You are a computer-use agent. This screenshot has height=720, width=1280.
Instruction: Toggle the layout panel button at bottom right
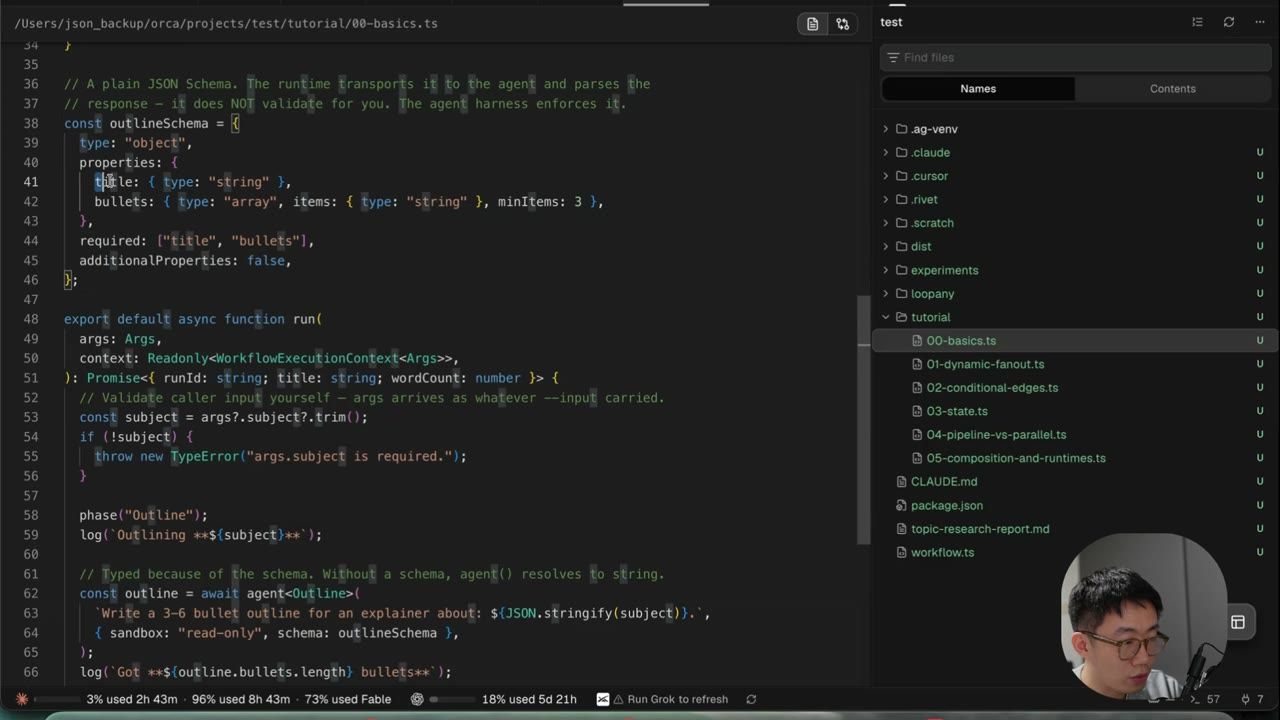click(1237, 622)
